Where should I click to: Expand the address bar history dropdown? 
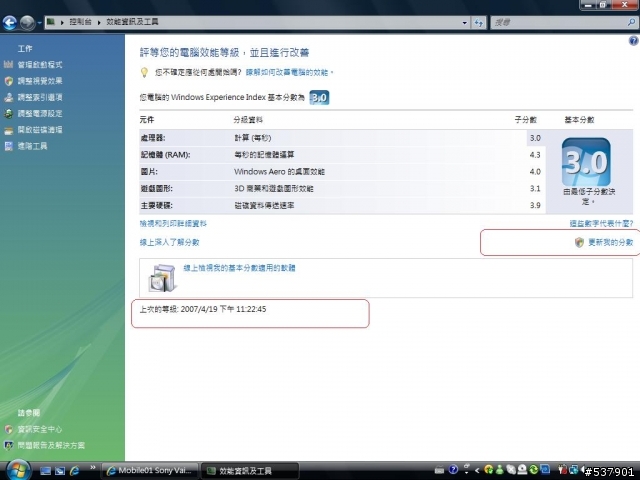pos(464,23)
